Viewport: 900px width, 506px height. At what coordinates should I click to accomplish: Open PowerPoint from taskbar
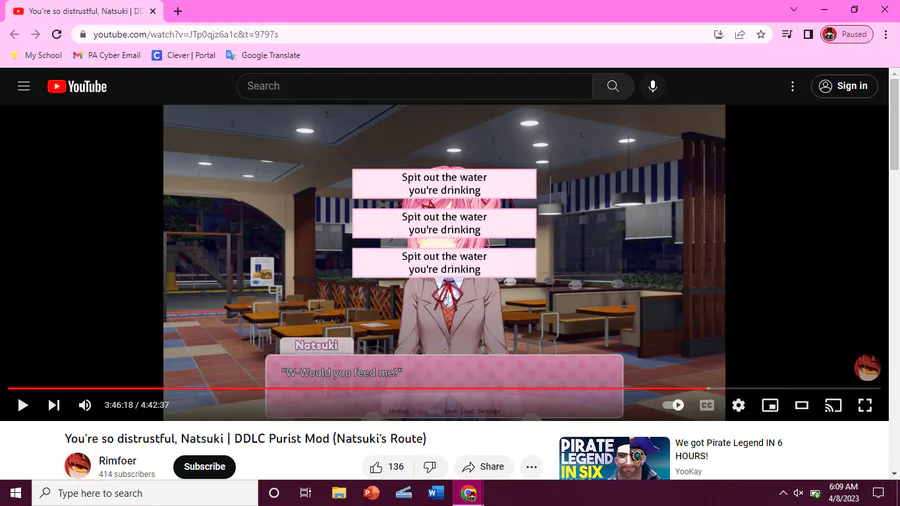pos(371,493)
